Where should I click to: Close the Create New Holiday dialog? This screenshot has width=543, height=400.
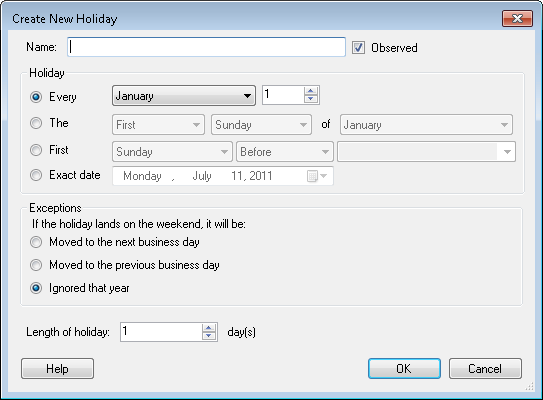517,18
